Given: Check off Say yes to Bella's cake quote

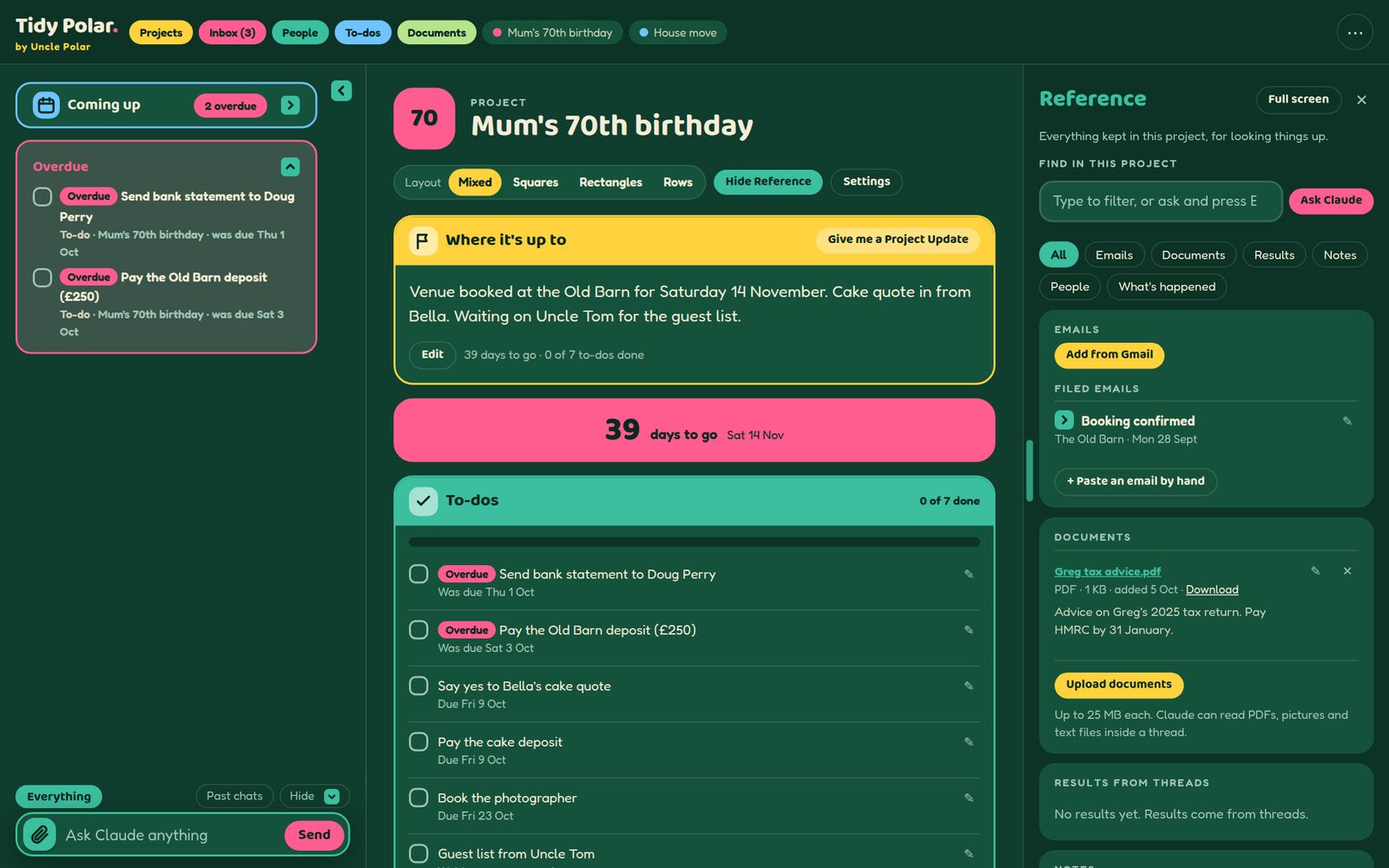Looking at the screenshot, I should [418, 686].
